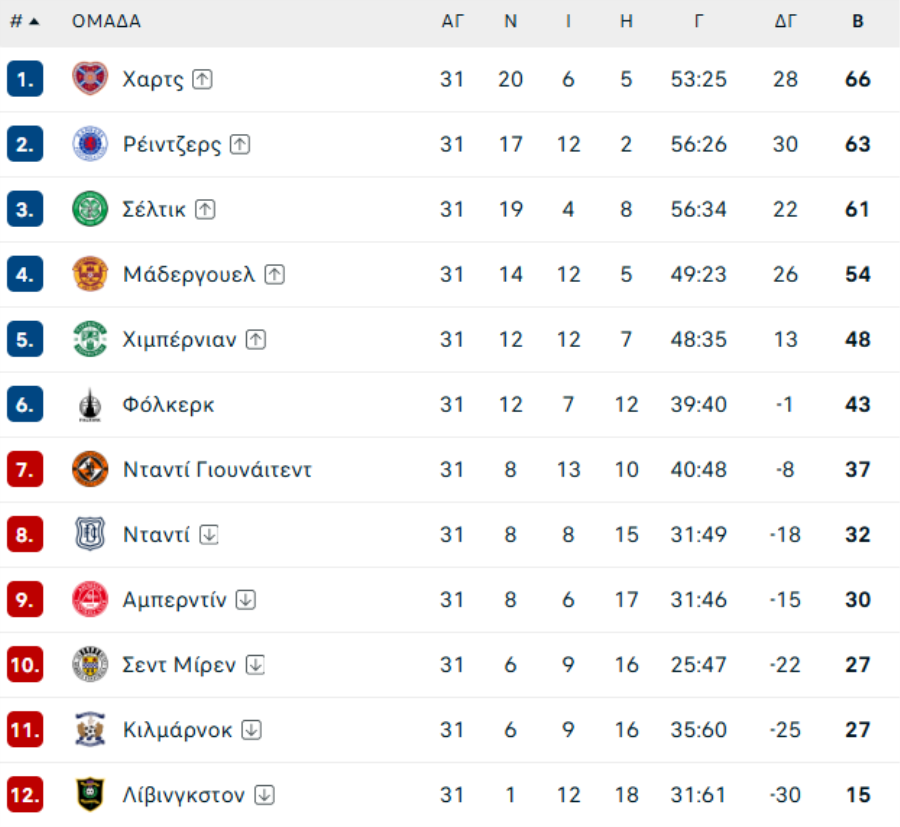Click the Livingston club crest icon
Viewport: 900px width, 827px height.
coord(90,795)
